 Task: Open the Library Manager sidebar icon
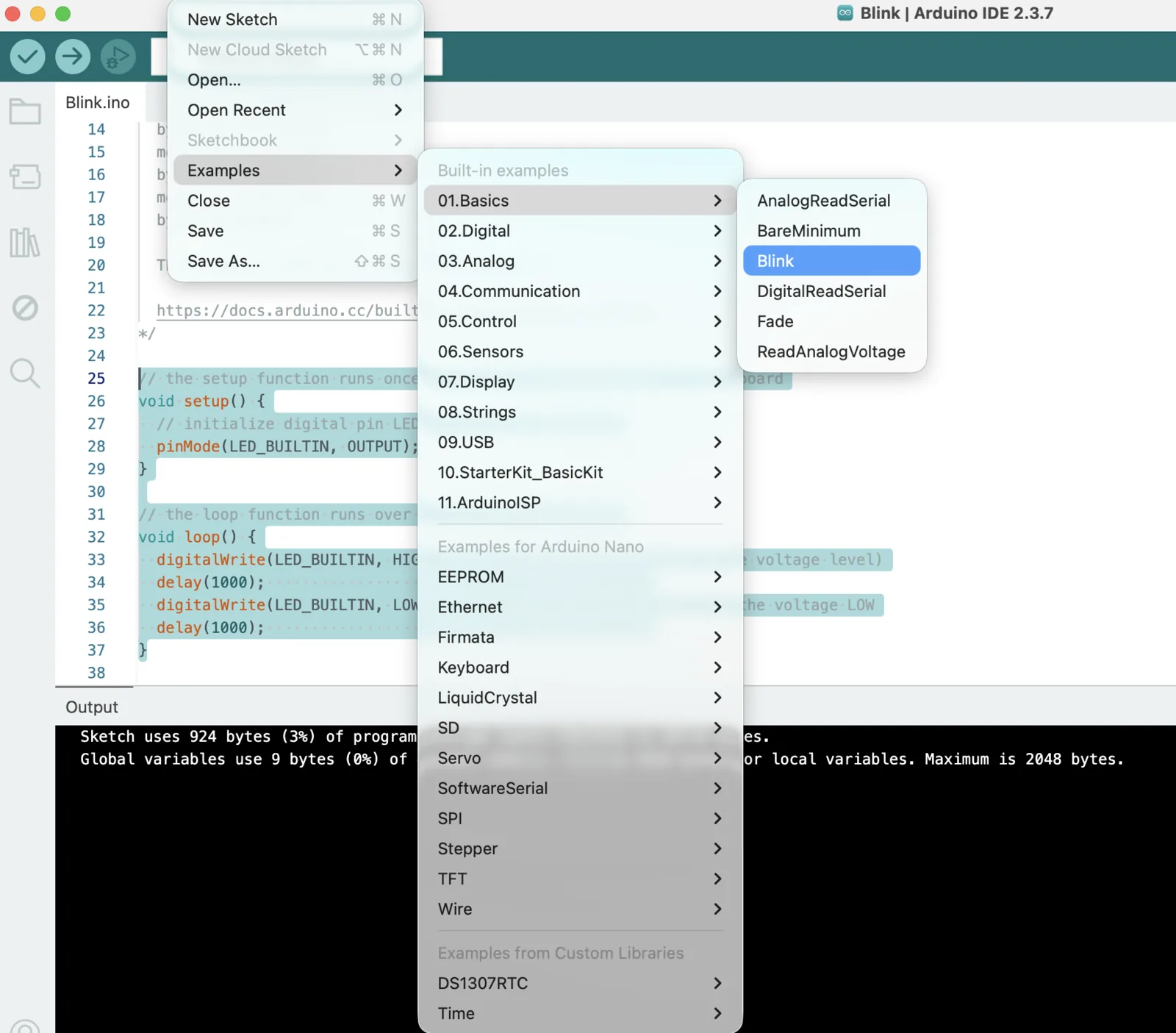24,243
